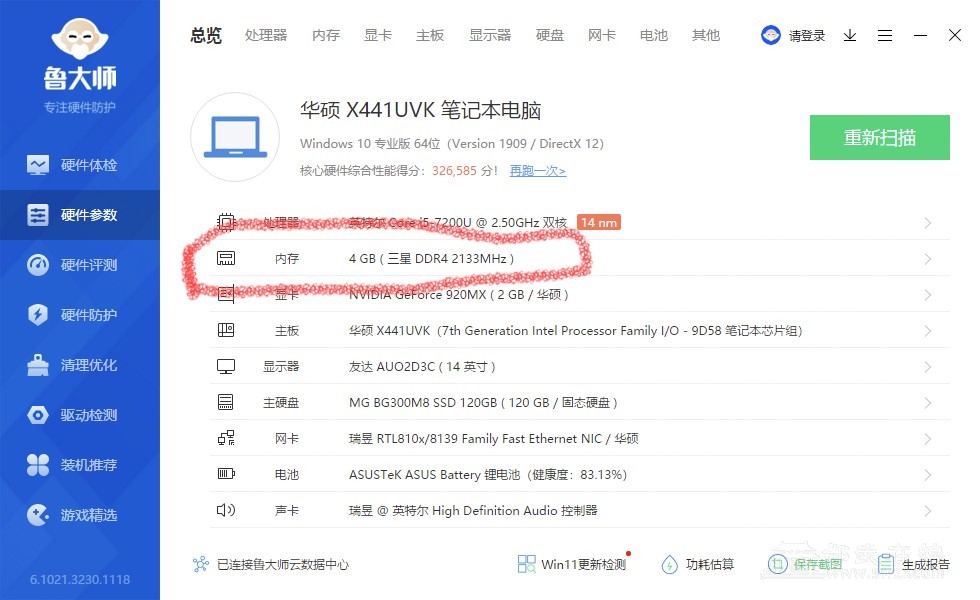Select 硬件防护 hardware protection in sidebar

(x=88, y=315)
